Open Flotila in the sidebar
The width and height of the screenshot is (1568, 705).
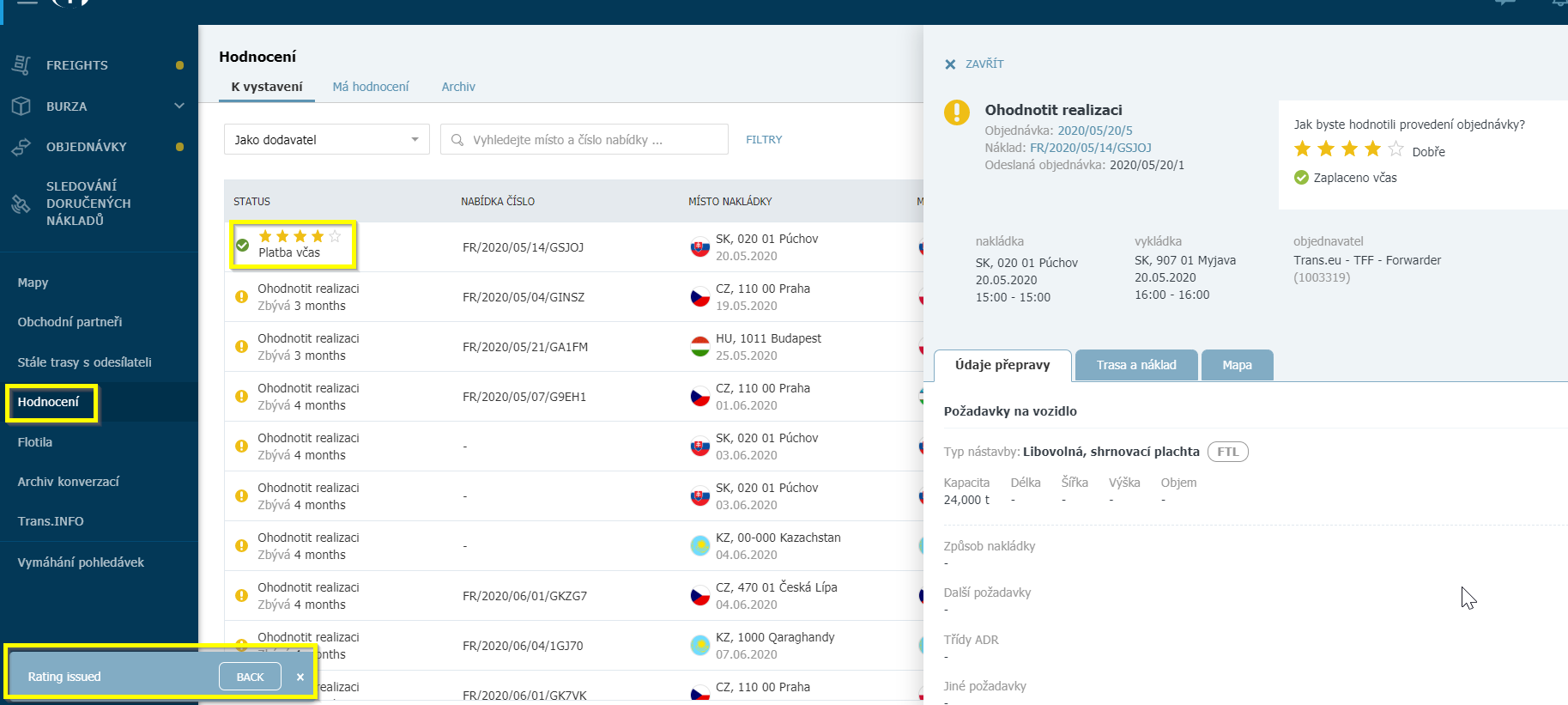pyautogui.click(x=35, y=442)
